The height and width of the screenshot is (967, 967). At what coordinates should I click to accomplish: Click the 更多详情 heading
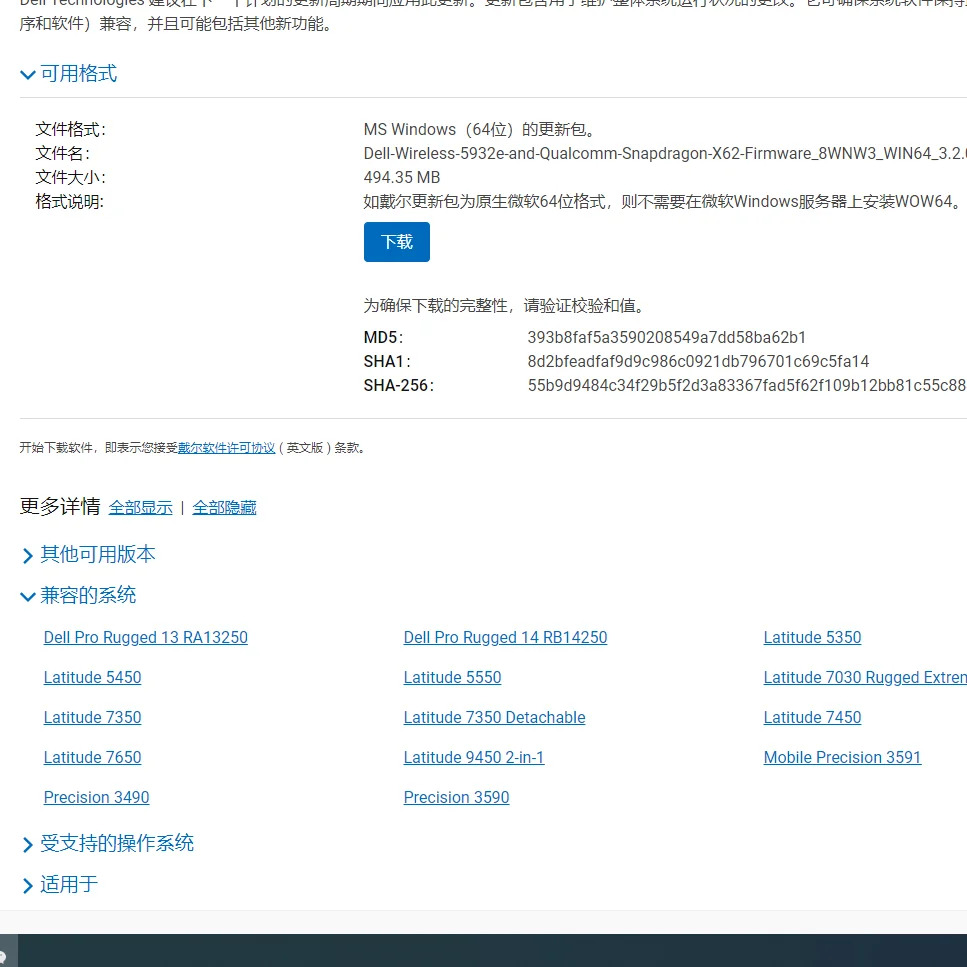60,506
